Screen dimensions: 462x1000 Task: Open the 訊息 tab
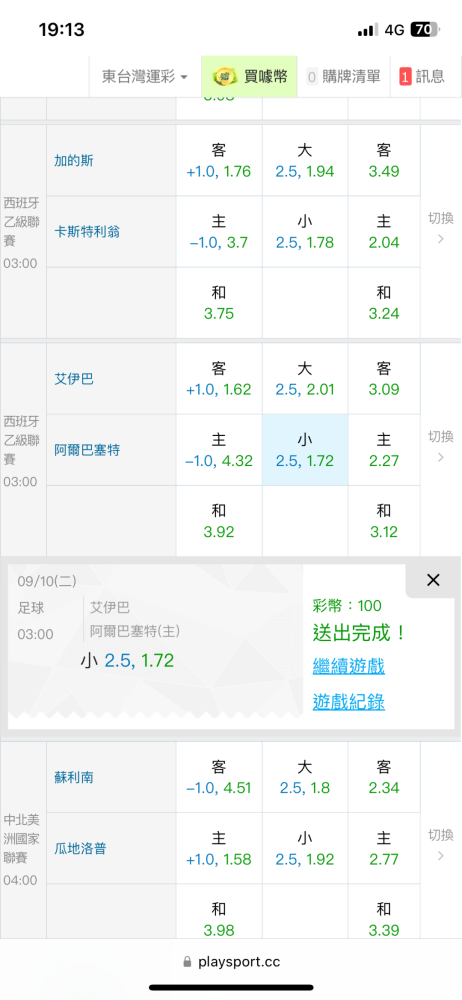coord(422,77)
